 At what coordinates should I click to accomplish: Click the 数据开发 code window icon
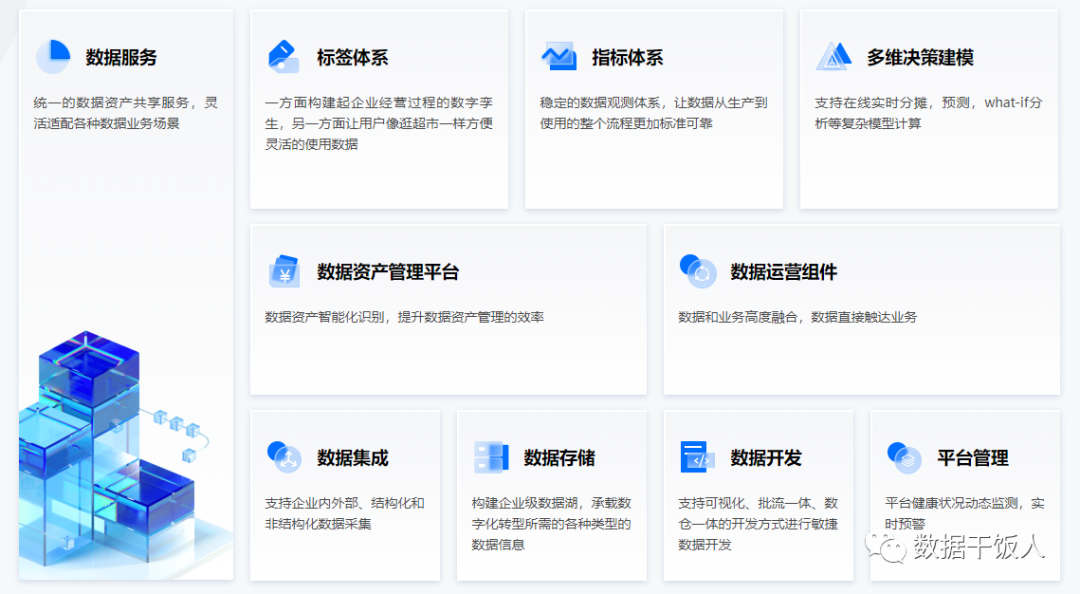click(x=698, y=457)
